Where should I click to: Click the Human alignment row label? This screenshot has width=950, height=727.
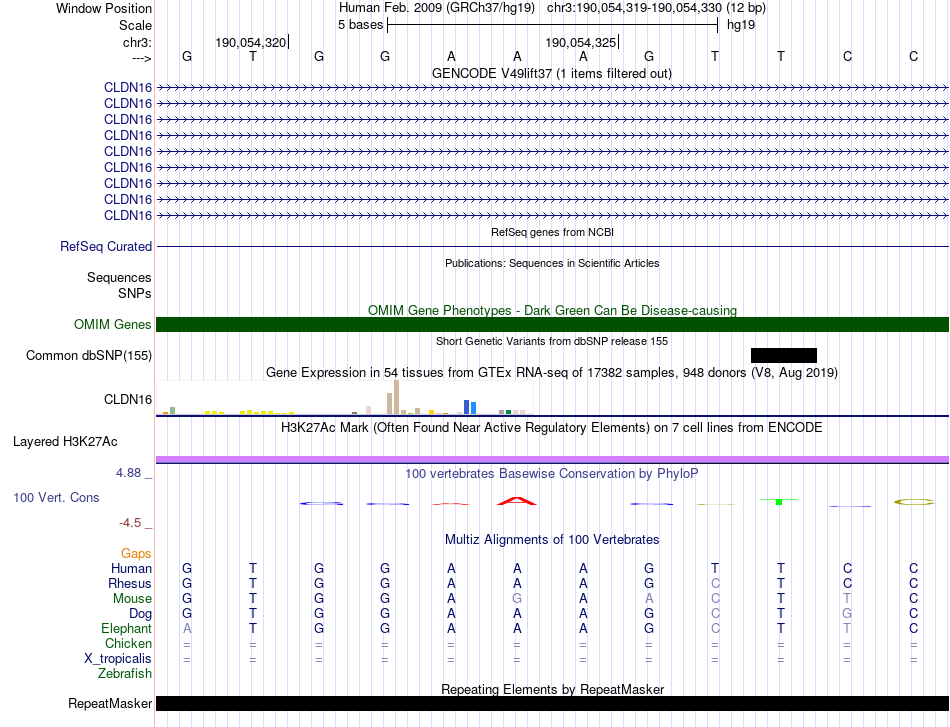point(131,568)
